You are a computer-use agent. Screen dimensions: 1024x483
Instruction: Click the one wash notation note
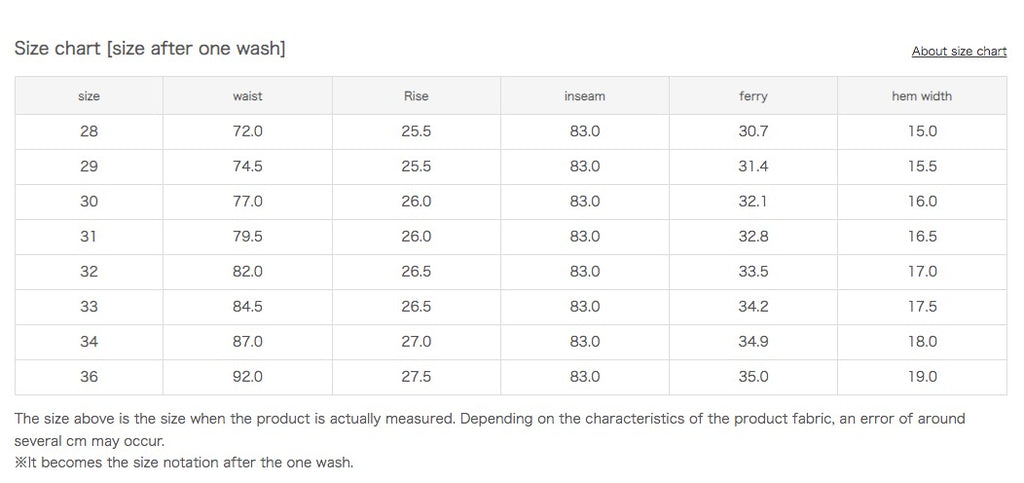[x=184, y=462]
